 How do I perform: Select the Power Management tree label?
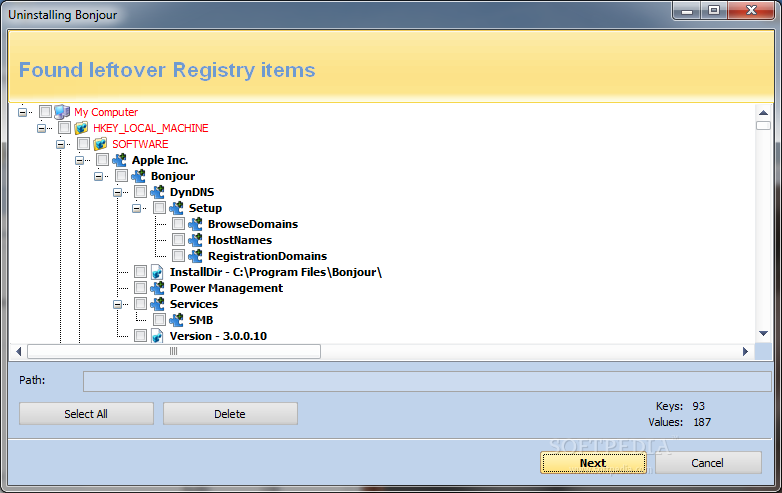pyautogui.click(x=226, y=288)
